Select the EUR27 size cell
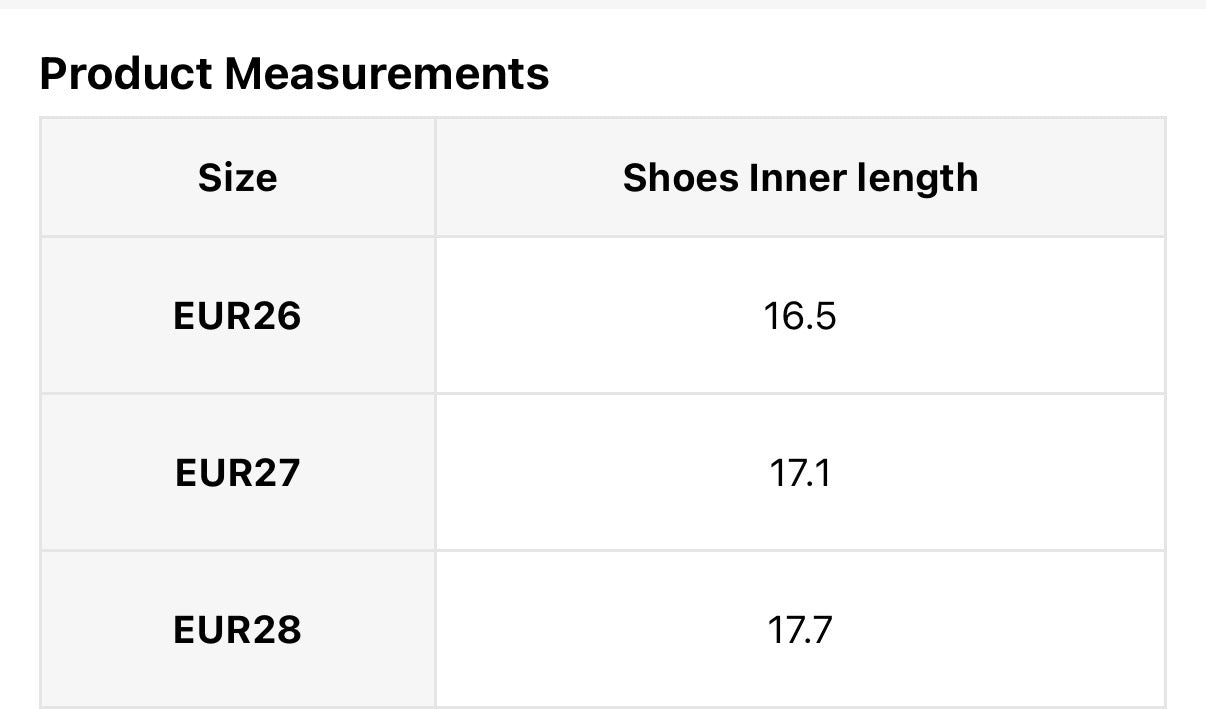 click(x=237, y=473)
